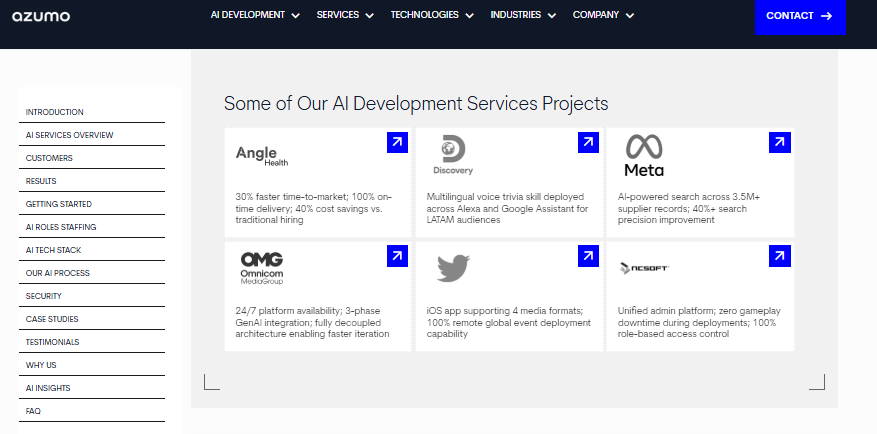Viewport: 877px width, 434px height.
Task: Click the Meta logo
Action: [644, 155]
